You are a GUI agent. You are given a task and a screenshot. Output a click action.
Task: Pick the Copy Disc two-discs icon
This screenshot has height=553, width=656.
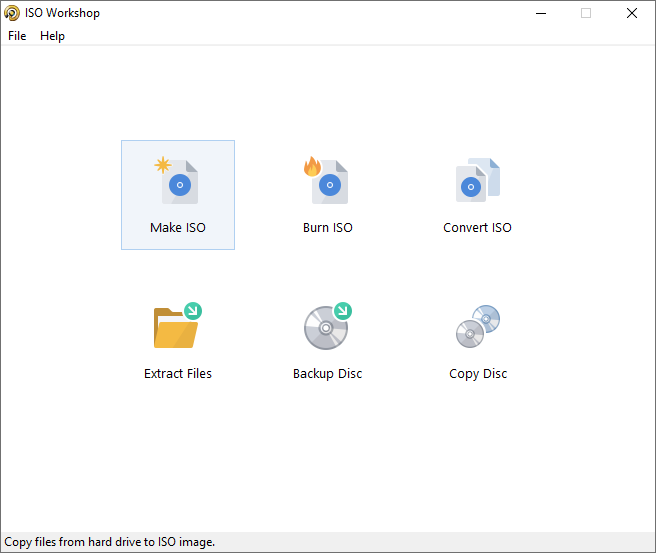click(x=478, y=326)
